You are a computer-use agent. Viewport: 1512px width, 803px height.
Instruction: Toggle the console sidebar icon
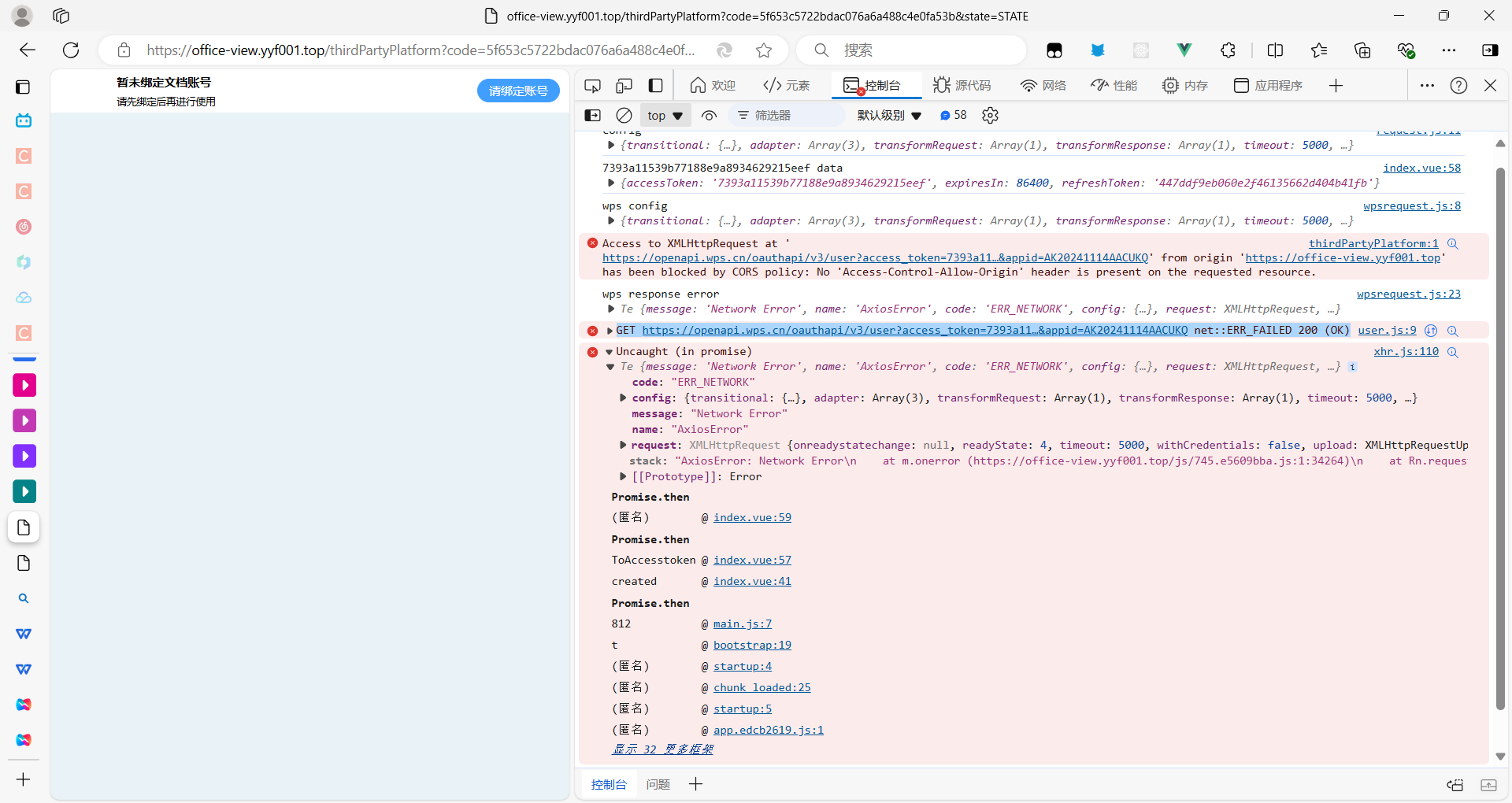[x=593, y=116]
